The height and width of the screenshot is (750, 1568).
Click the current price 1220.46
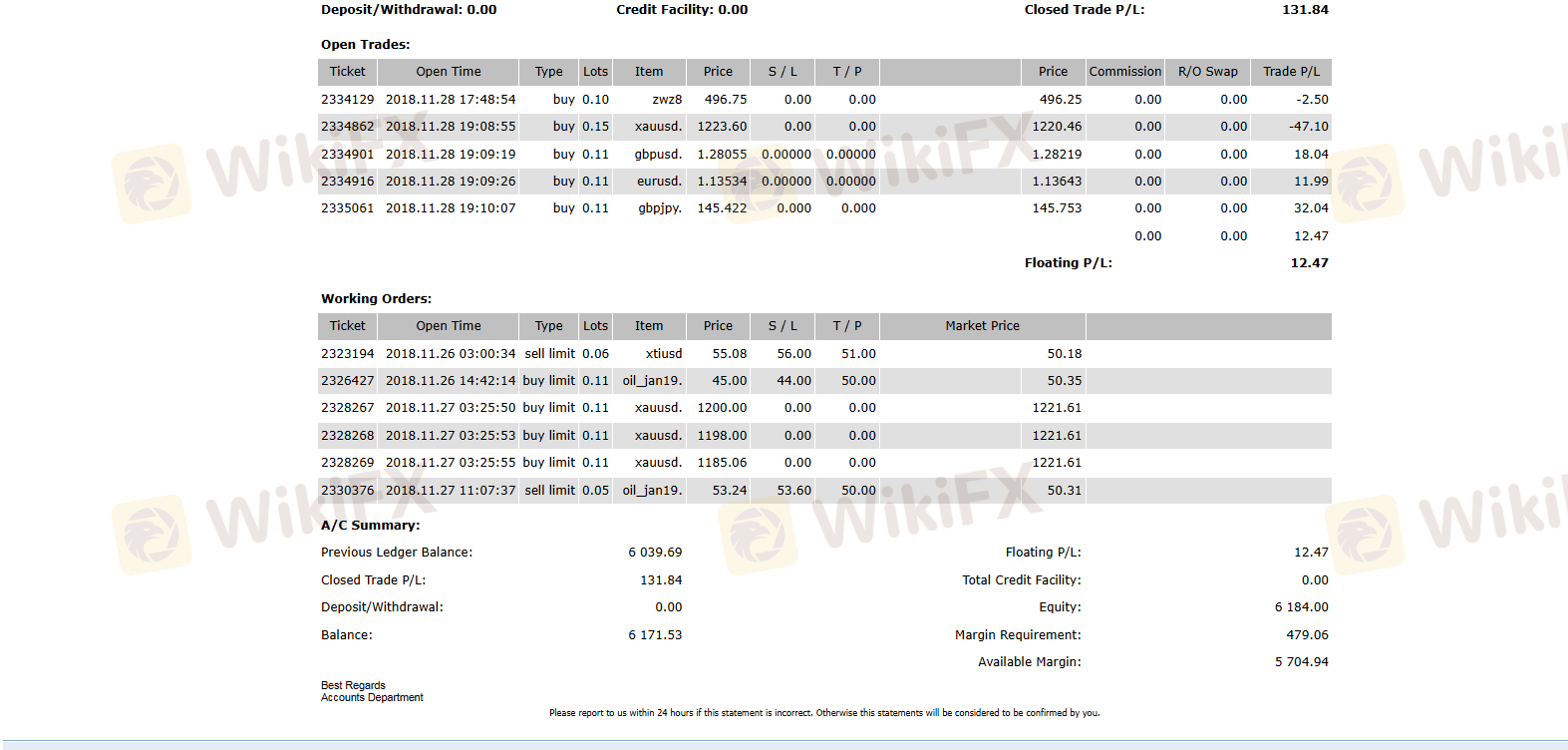(x=1057, y=127)
